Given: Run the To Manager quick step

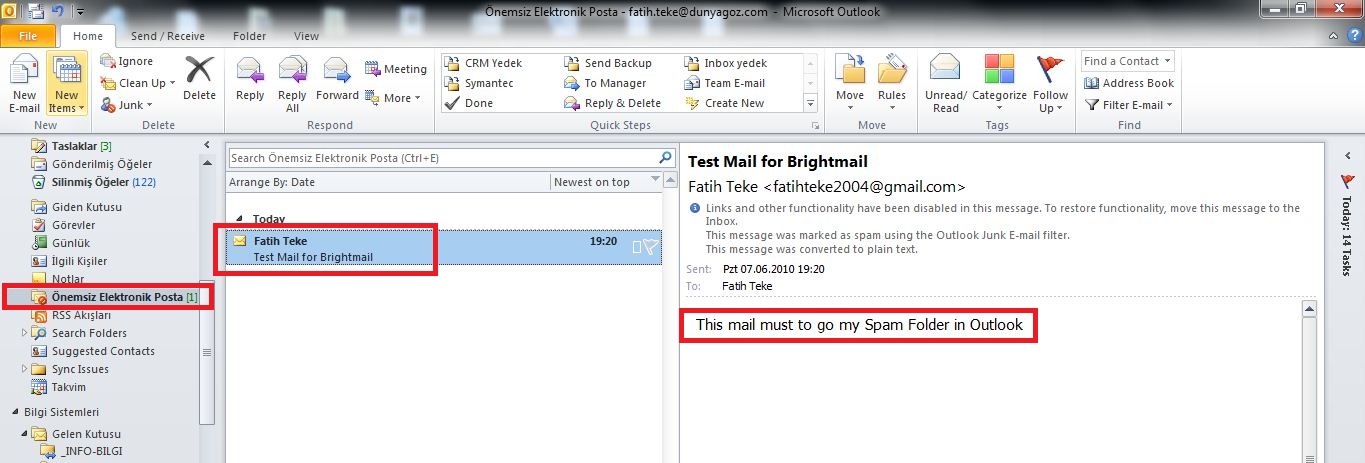Looking at the screenshot, I should [x=606, y=83].
